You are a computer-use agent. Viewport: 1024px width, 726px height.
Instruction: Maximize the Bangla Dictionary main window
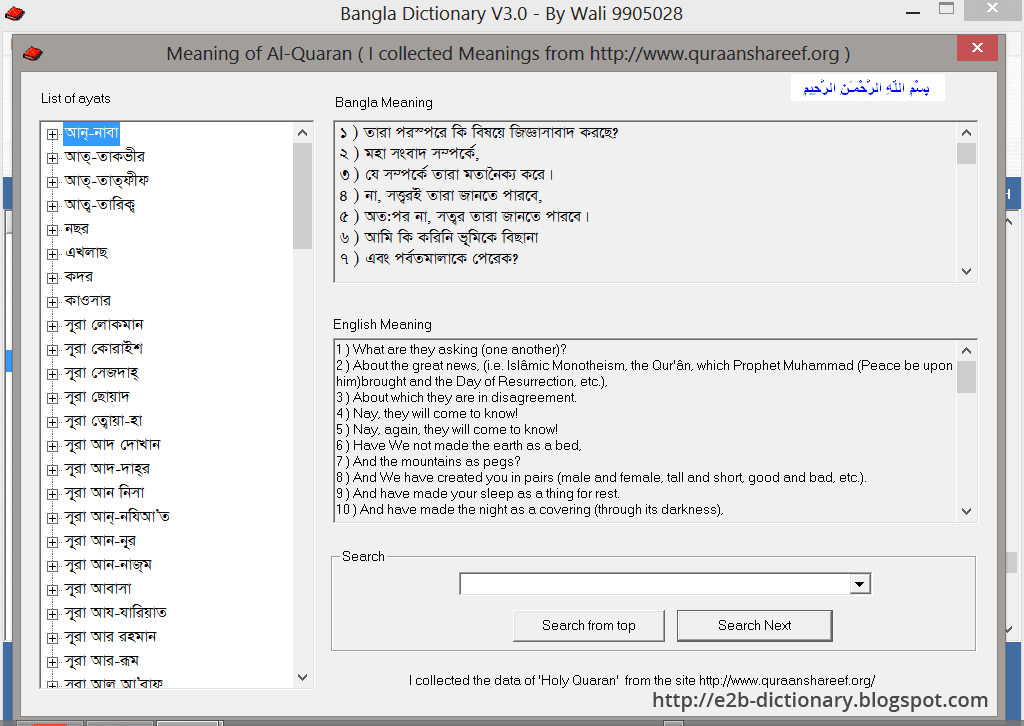pyautogui.click(x=946, y=9)
